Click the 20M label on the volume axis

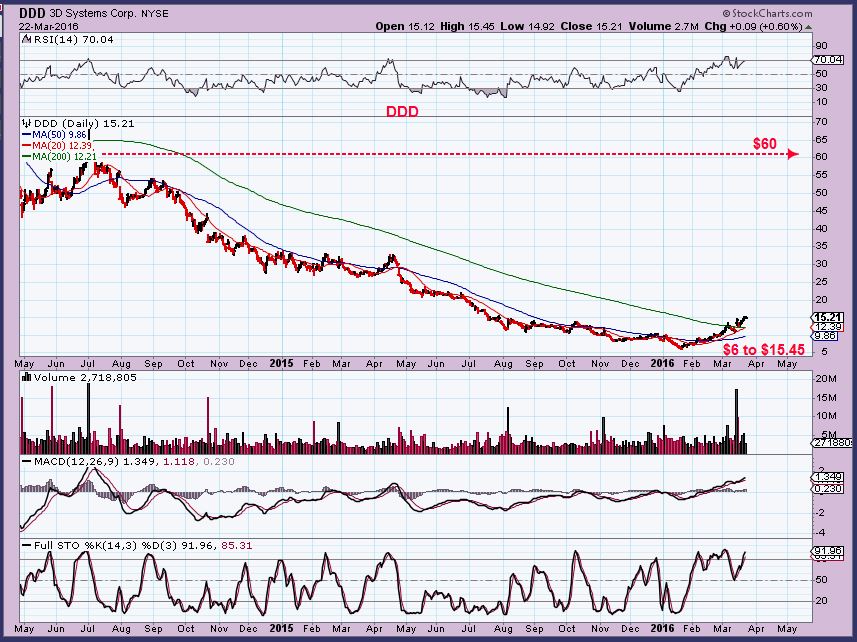click(x=826, y=379)
